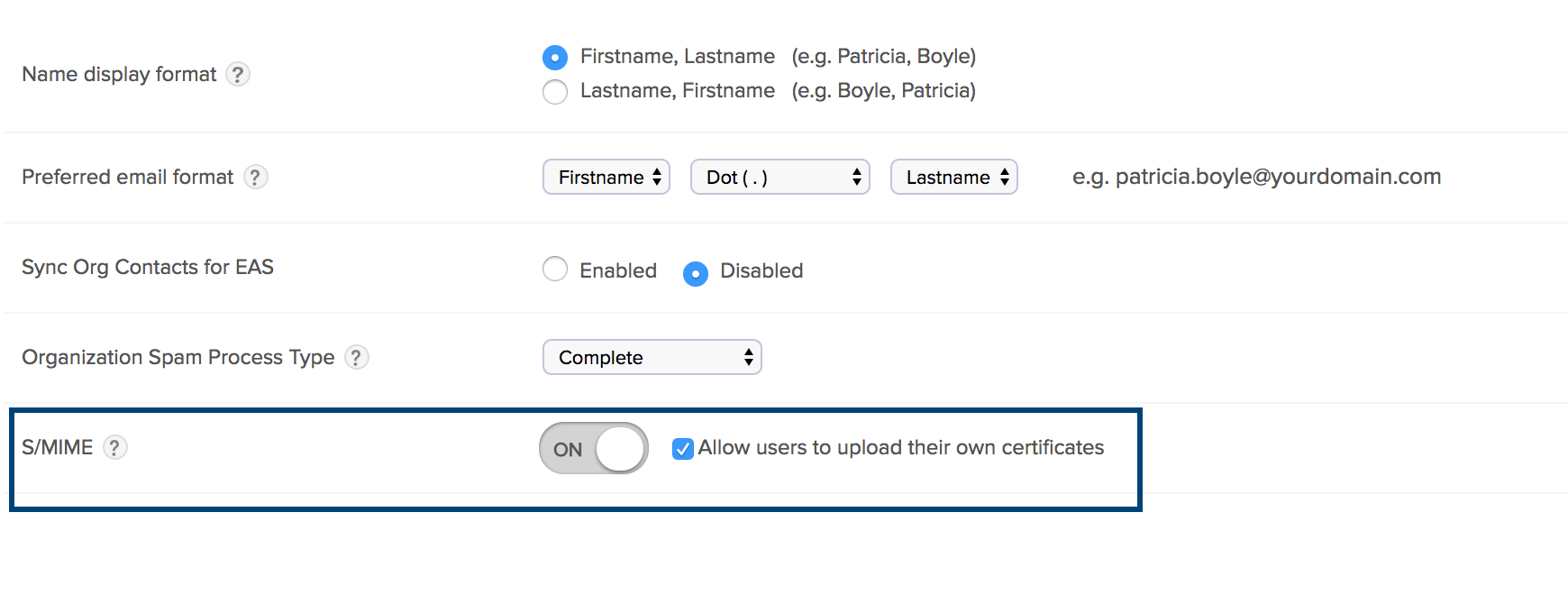Viewport: 1568px width, 613px height.
Task: Open the Firstname email format dropdown
Action: click(606, 177)
